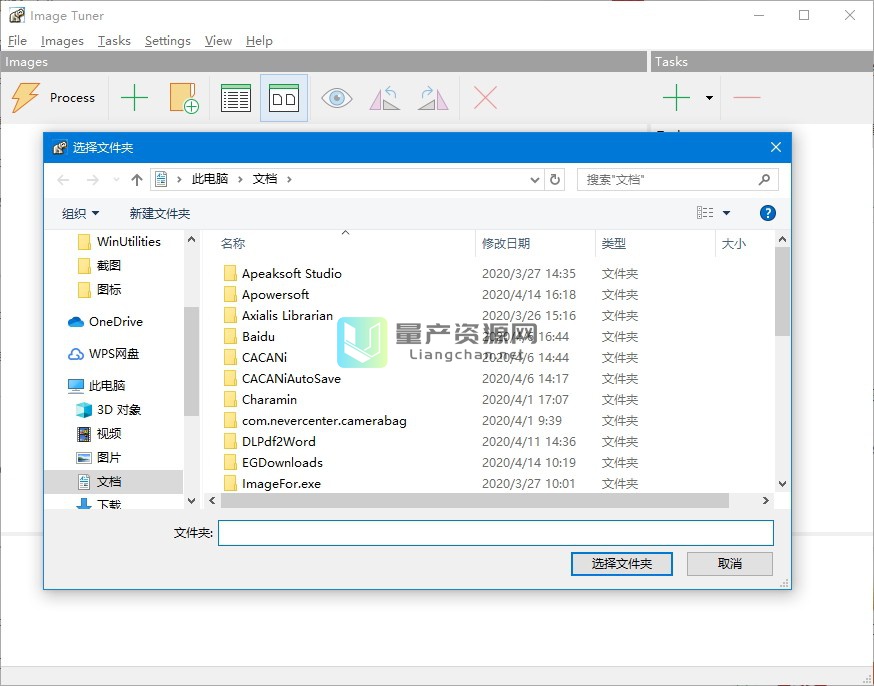The width and height of the screenshot is (874, 686).
Task: Click the add folder icon in the toolbar
Action: point(184,98)
